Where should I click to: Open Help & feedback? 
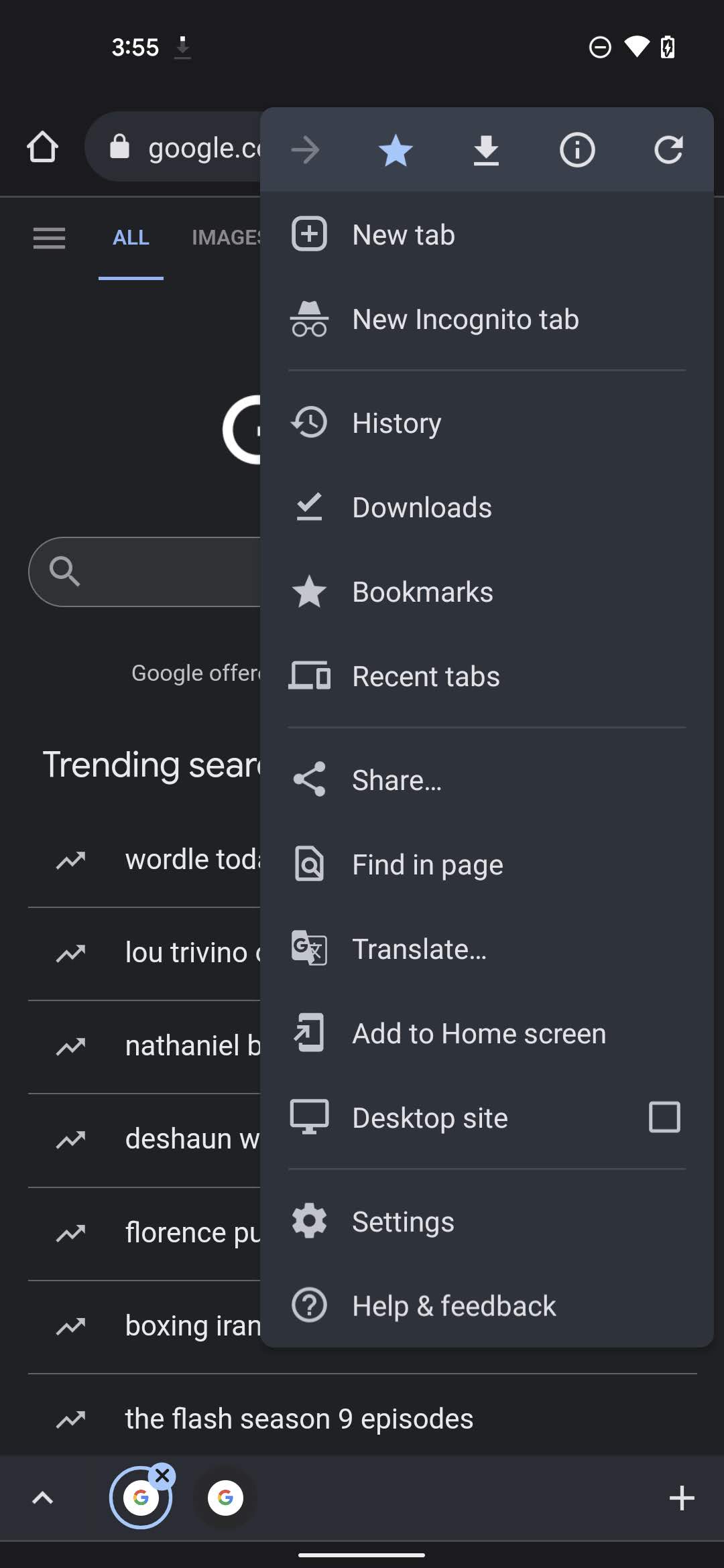[487, 1307]
